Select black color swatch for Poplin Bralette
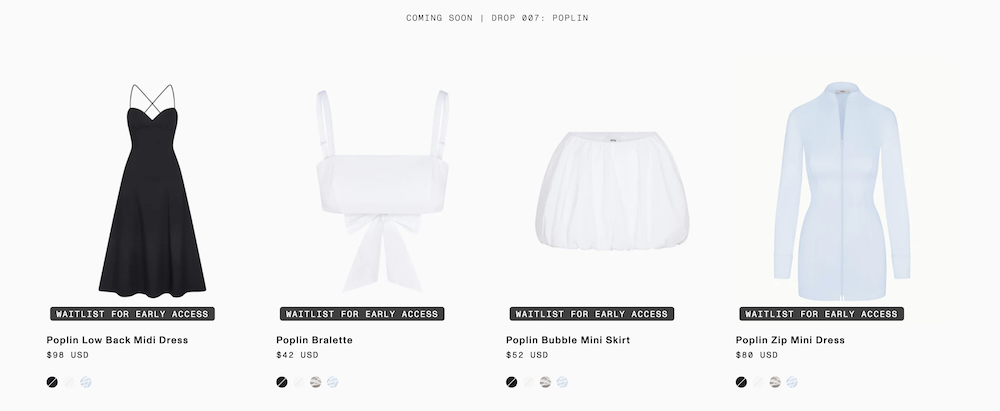The image size is (1000, 411). coord(282,382)
